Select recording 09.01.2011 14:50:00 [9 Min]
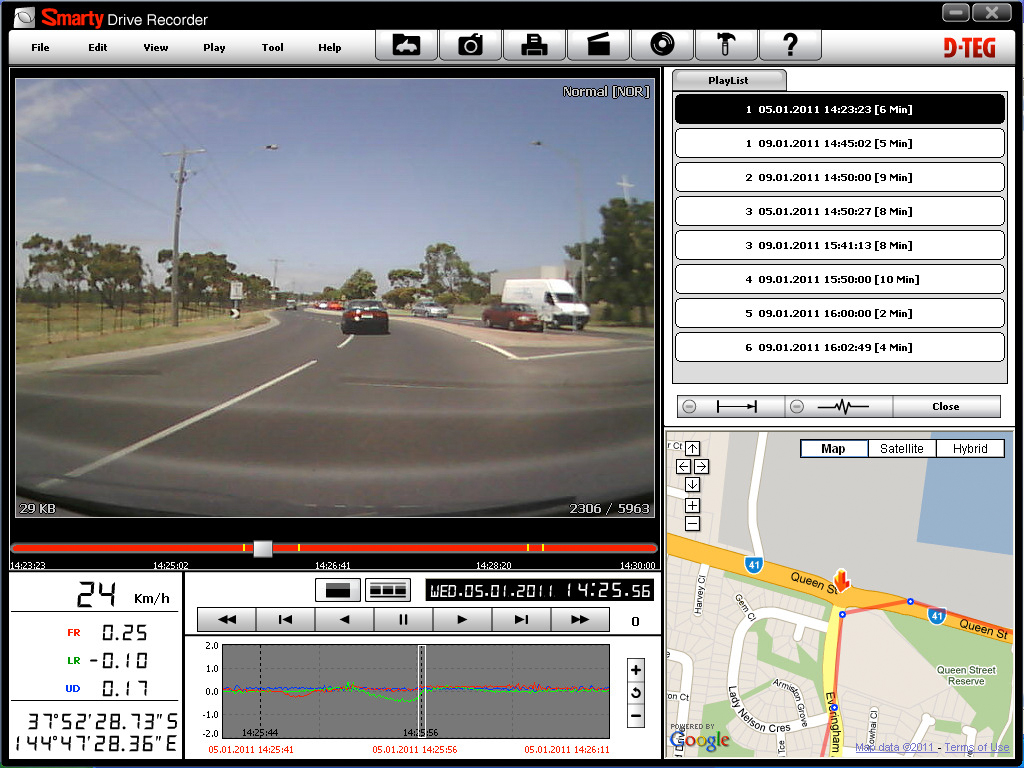Image resolution: width=1024 pixels, height=768 pixels. click(839, 177)
